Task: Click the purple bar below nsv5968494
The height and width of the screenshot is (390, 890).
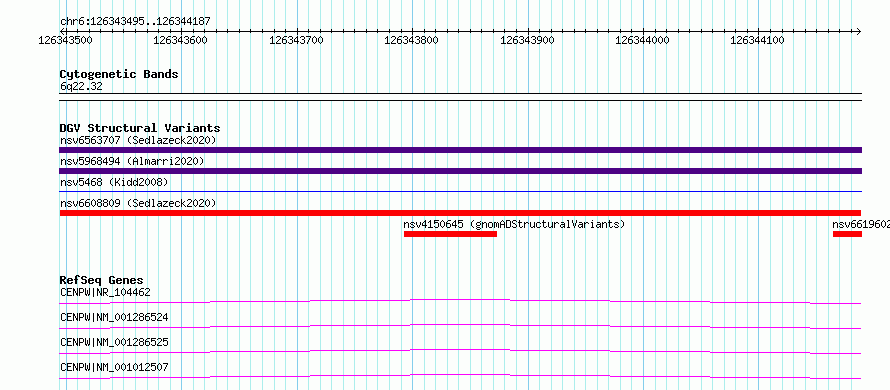Action: click(460, 171)
